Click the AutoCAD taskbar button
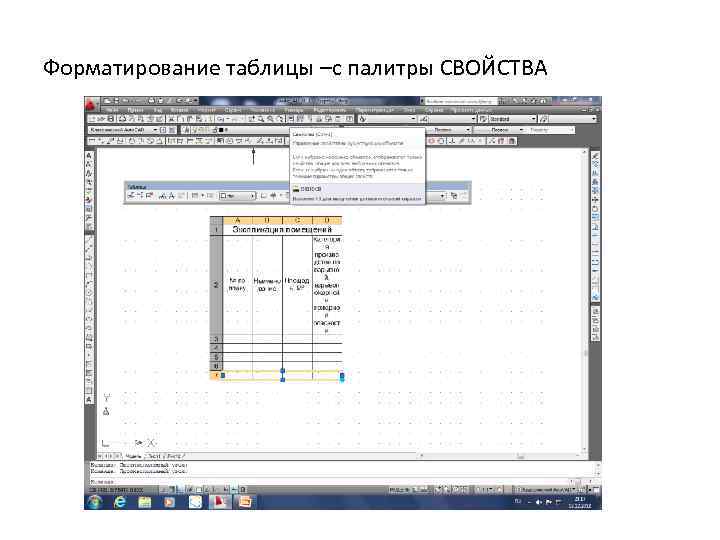Image resolution: width=720 pixels, height=540 pixels. tap(219, 502)
